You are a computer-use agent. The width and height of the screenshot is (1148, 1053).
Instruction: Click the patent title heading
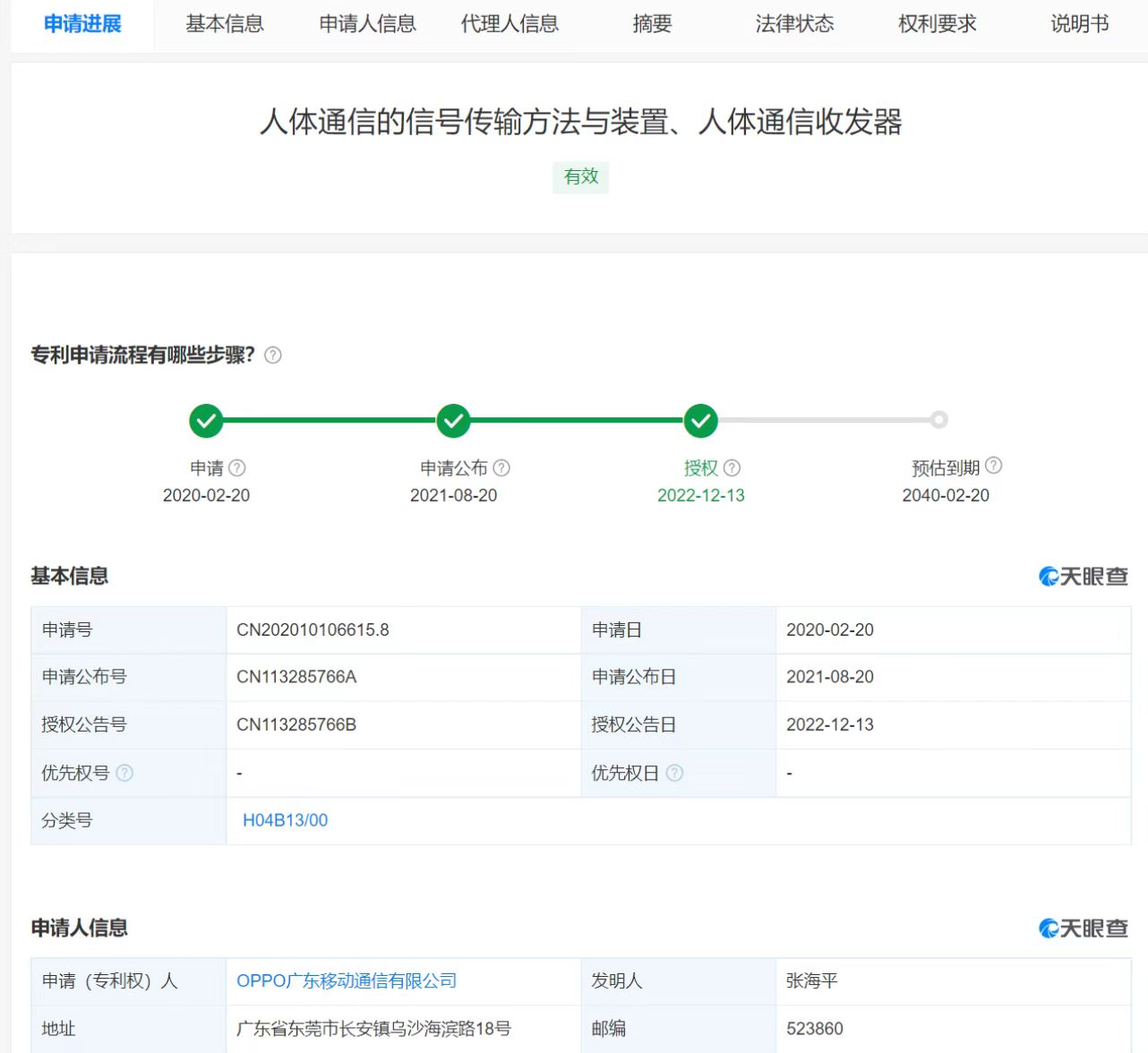click(x=580, y=122)
